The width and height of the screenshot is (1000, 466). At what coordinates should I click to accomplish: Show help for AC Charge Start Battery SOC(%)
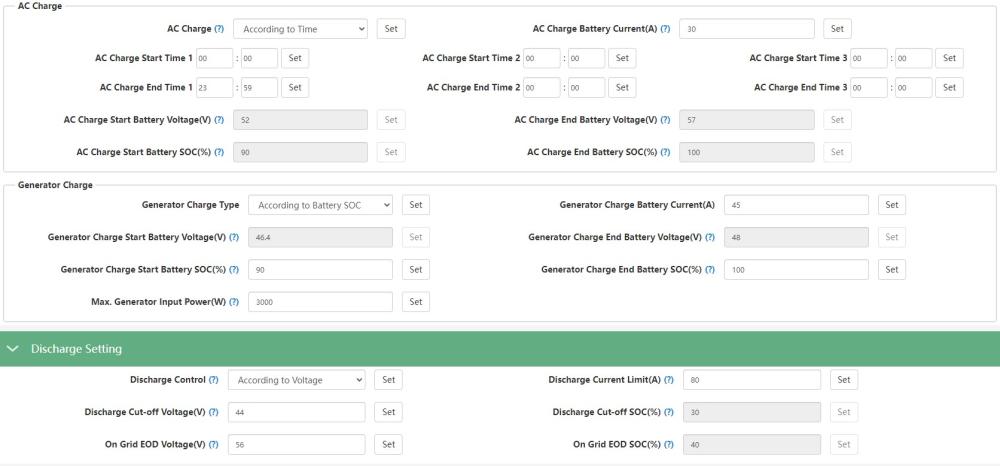219,152
